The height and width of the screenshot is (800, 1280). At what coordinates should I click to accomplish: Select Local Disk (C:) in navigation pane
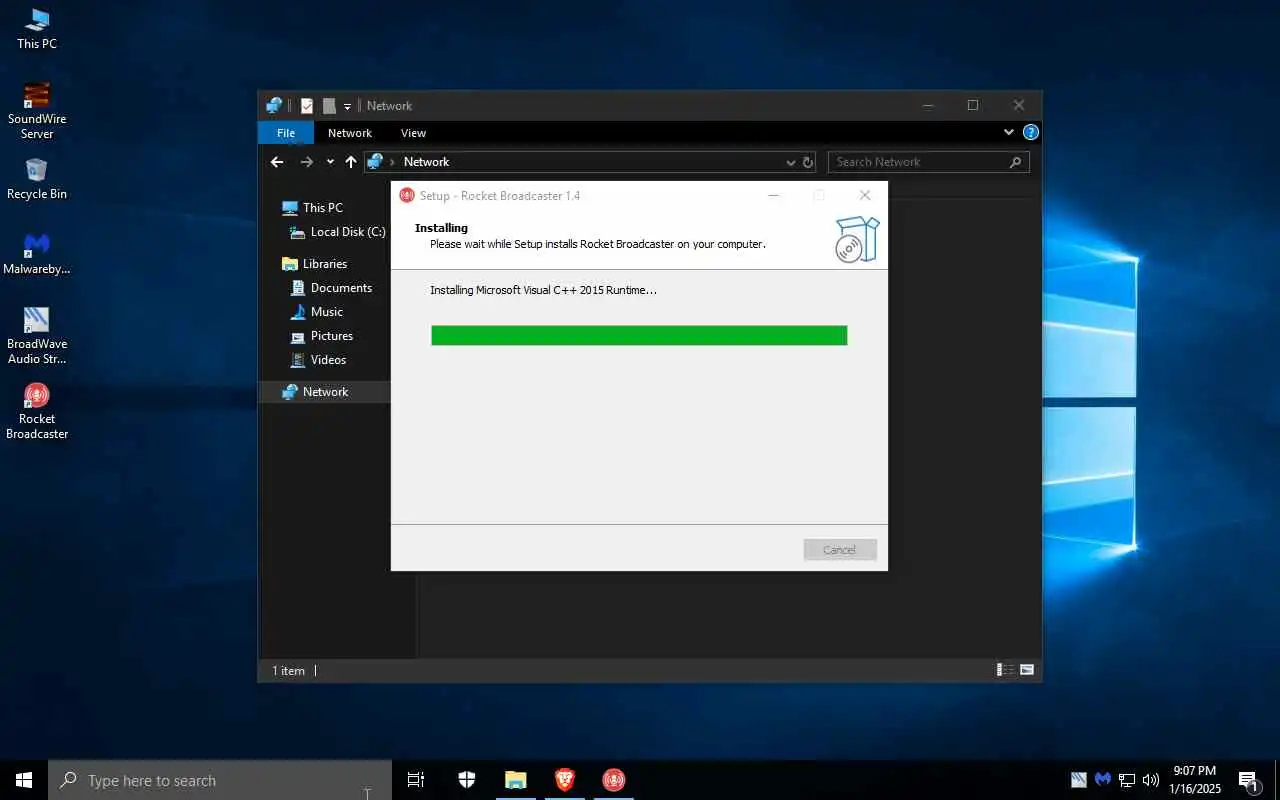(x=337, y=232)
